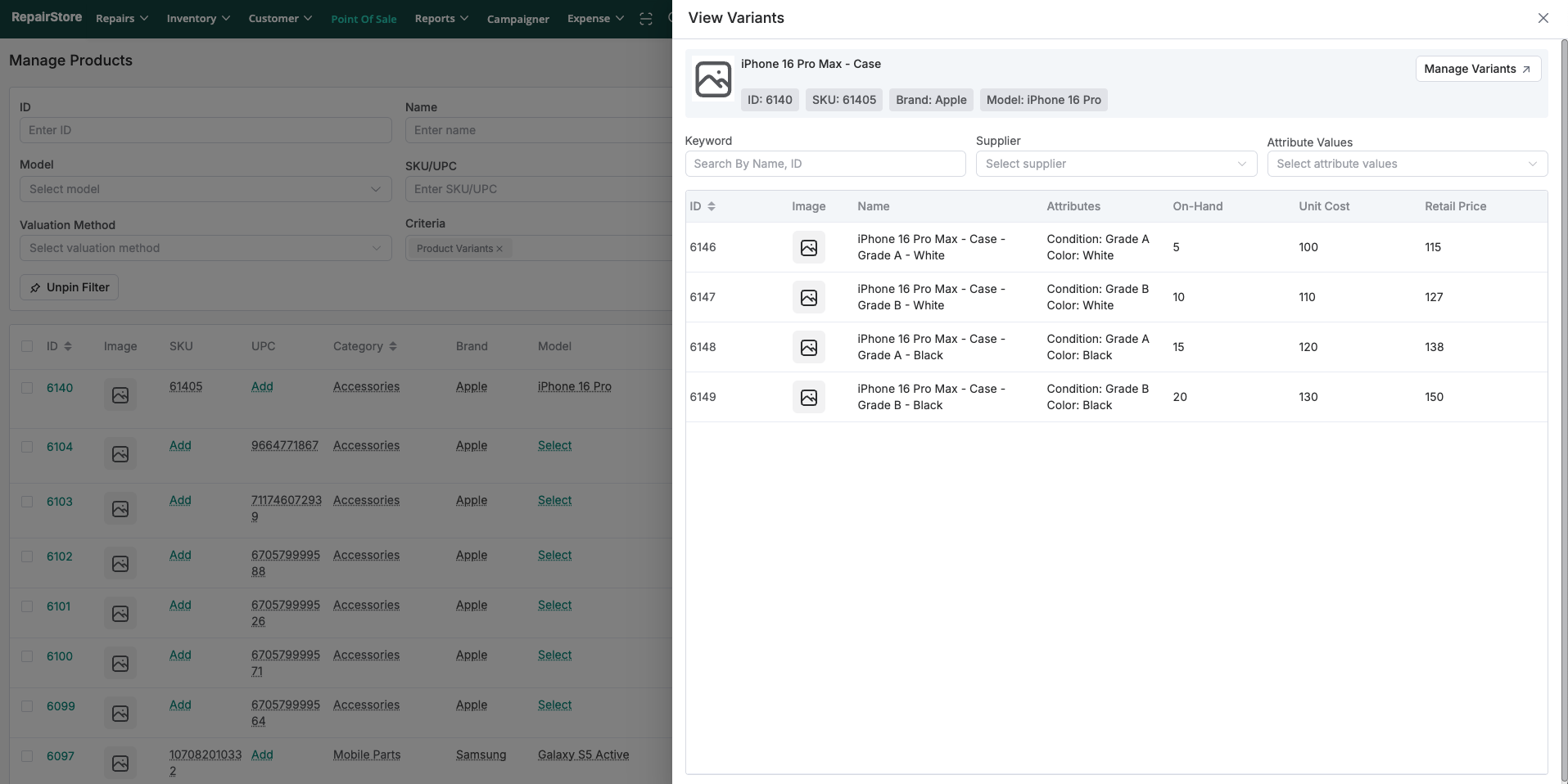1568x784 pixels.
Task: Click the Unpin Filter button
Action: 69,287
